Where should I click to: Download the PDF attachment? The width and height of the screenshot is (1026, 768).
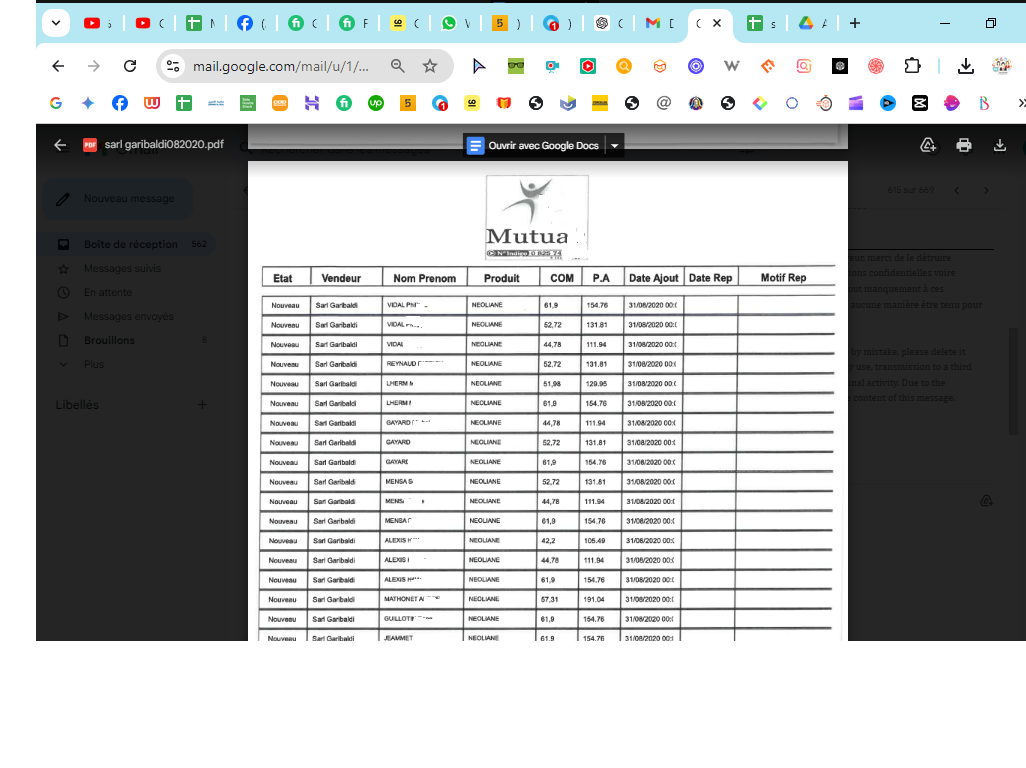[x=999, y=145]
